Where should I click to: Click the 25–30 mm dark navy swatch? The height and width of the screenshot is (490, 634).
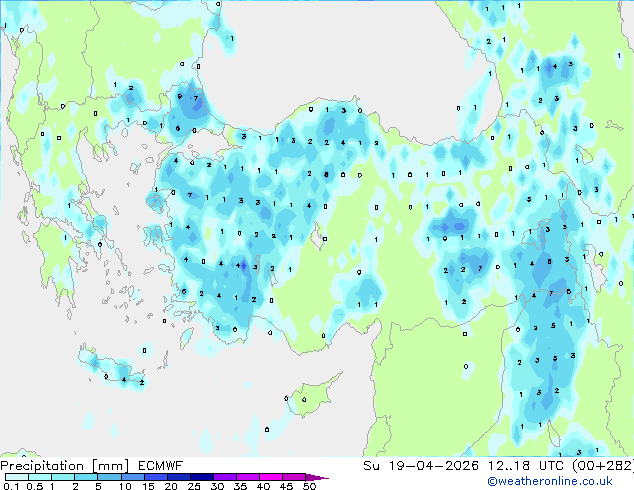(x=201, y=477)
